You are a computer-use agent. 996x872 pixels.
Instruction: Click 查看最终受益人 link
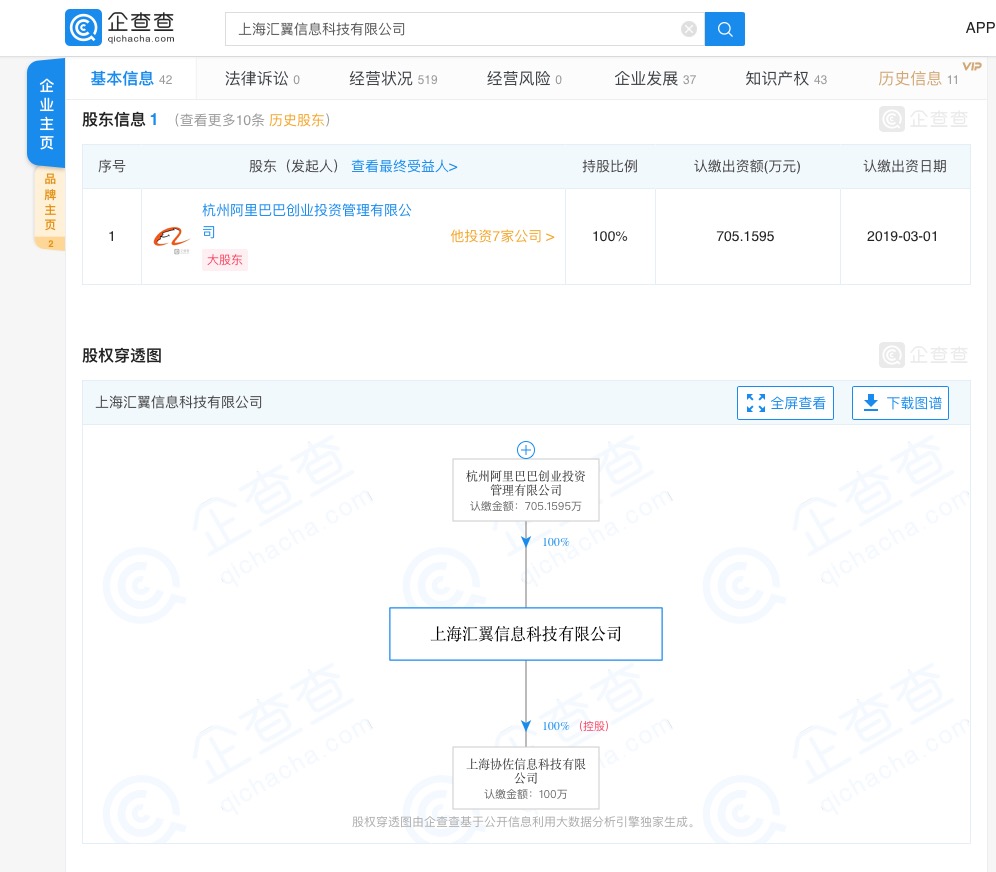coord(404,166)
